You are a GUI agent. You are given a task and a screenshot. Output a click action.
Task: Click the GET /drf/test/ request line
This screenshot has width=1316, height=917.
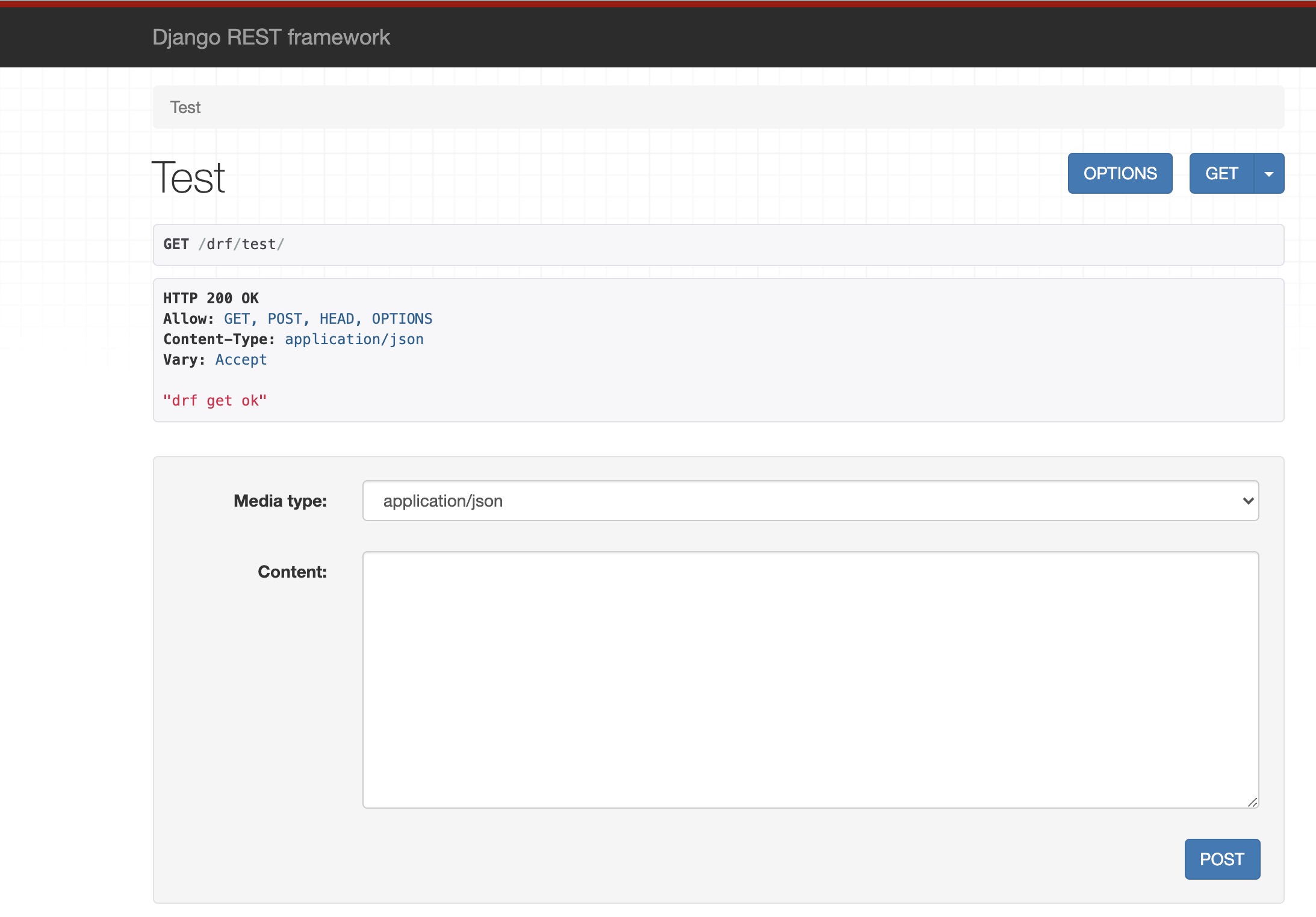coord(224,244)
